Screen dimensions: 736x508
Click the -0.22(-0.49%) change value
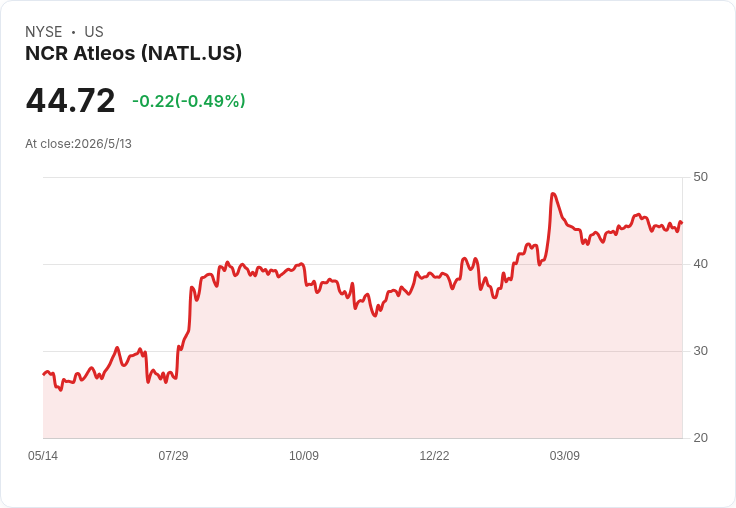tap(189, 101)
